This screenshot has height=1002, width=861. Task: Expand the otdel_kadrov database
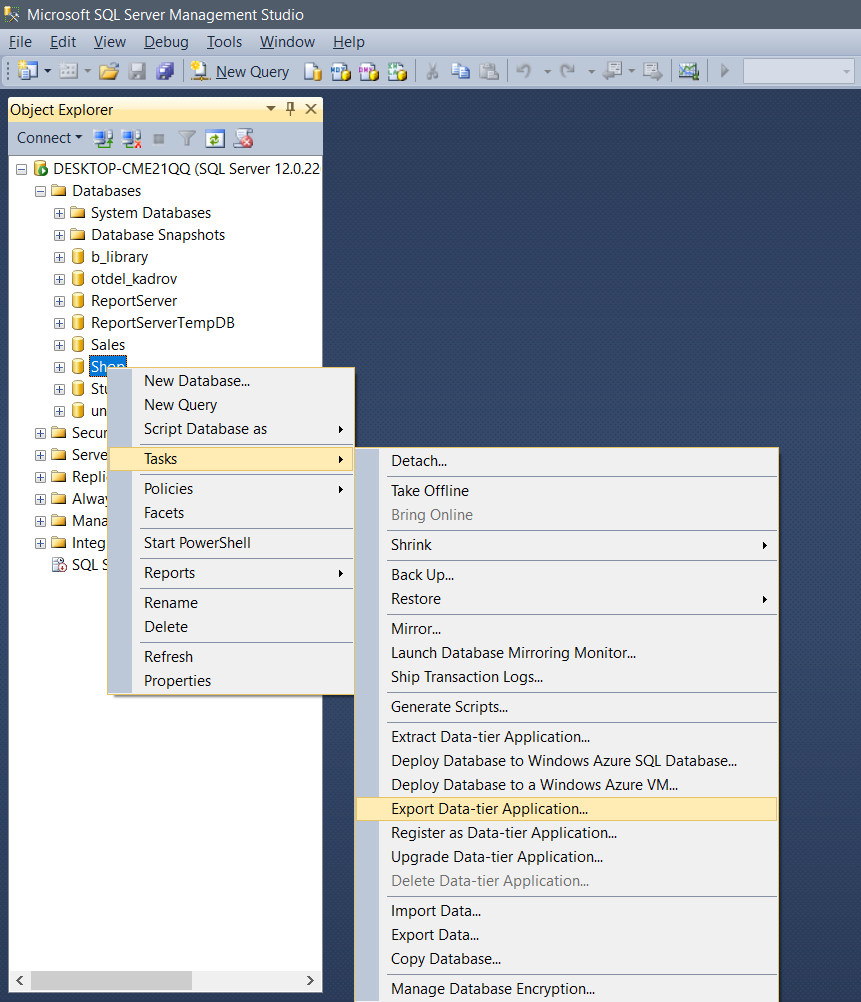(59, 279)
